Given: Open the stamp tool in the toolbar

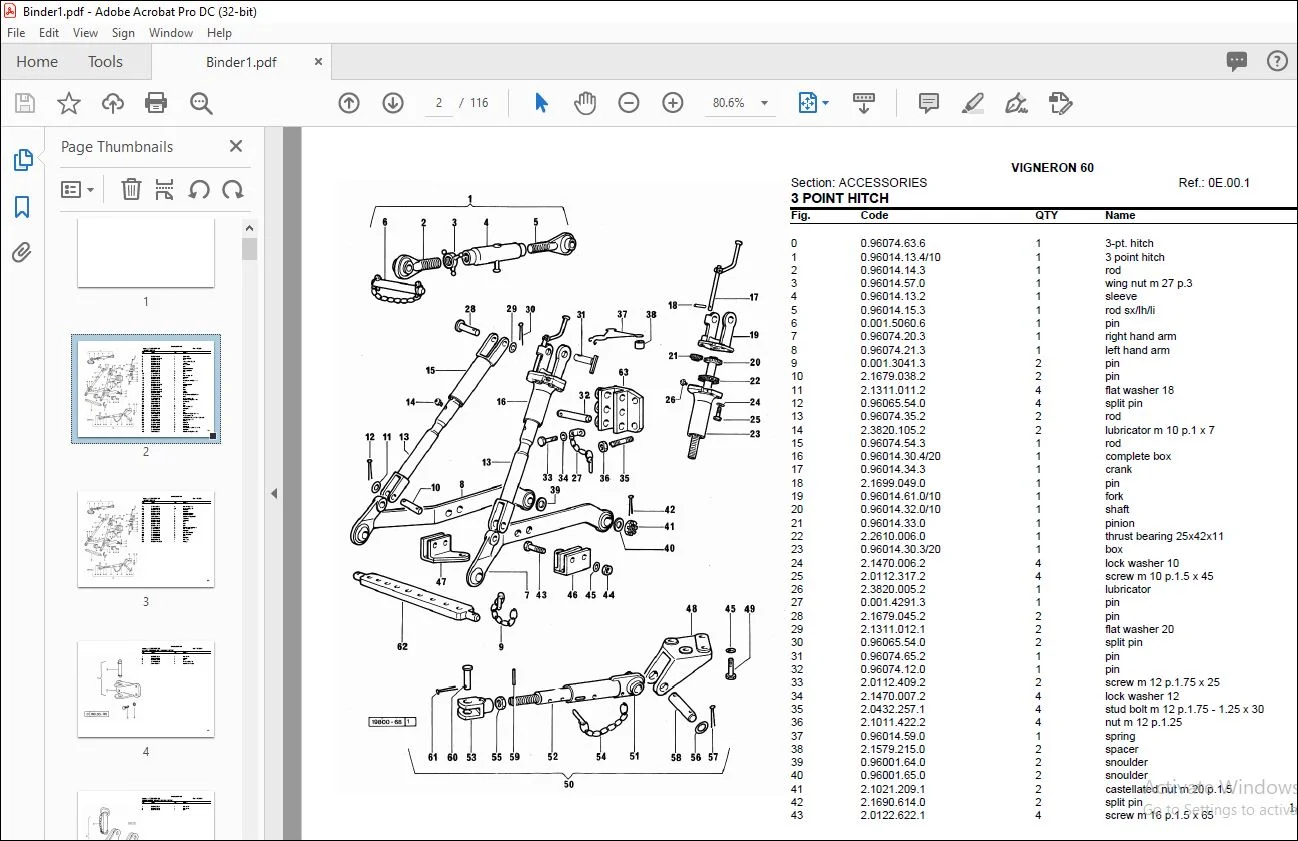Looking at the screenshot, I should [1061, 103].
